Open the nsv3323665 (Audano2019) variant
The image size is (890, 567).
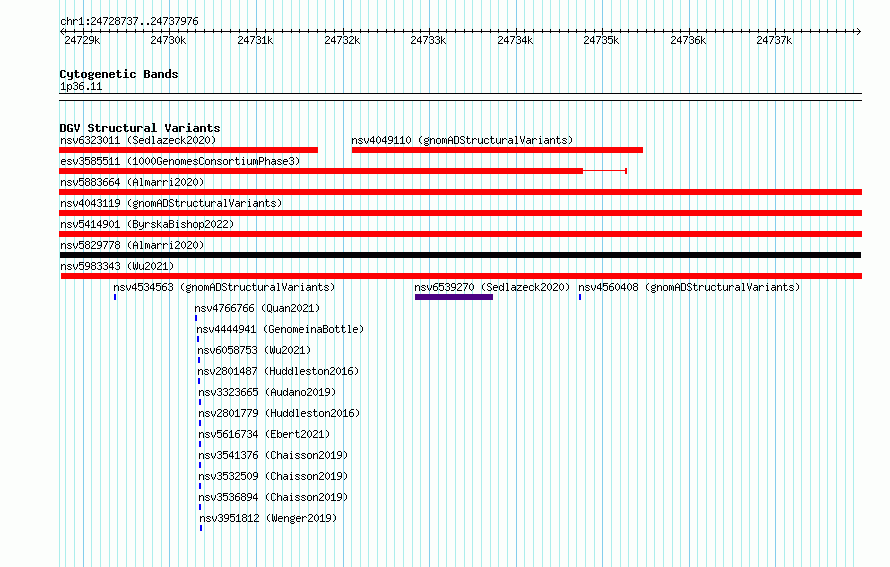(x=267, y=392)
